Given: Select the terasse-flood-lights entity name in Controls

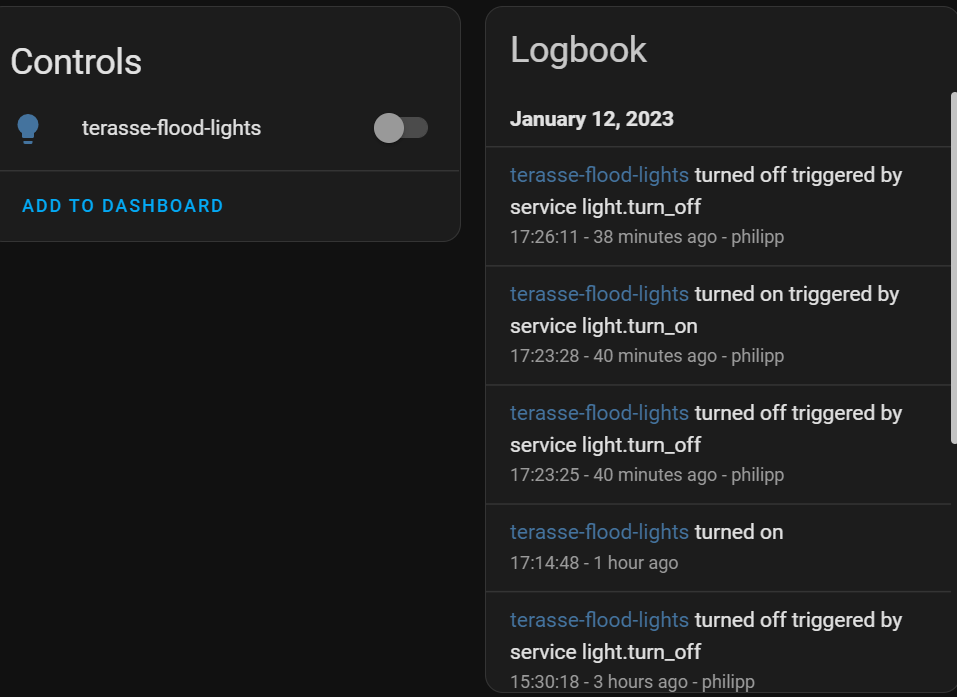Looking at the screenshot, I should 171,128.
